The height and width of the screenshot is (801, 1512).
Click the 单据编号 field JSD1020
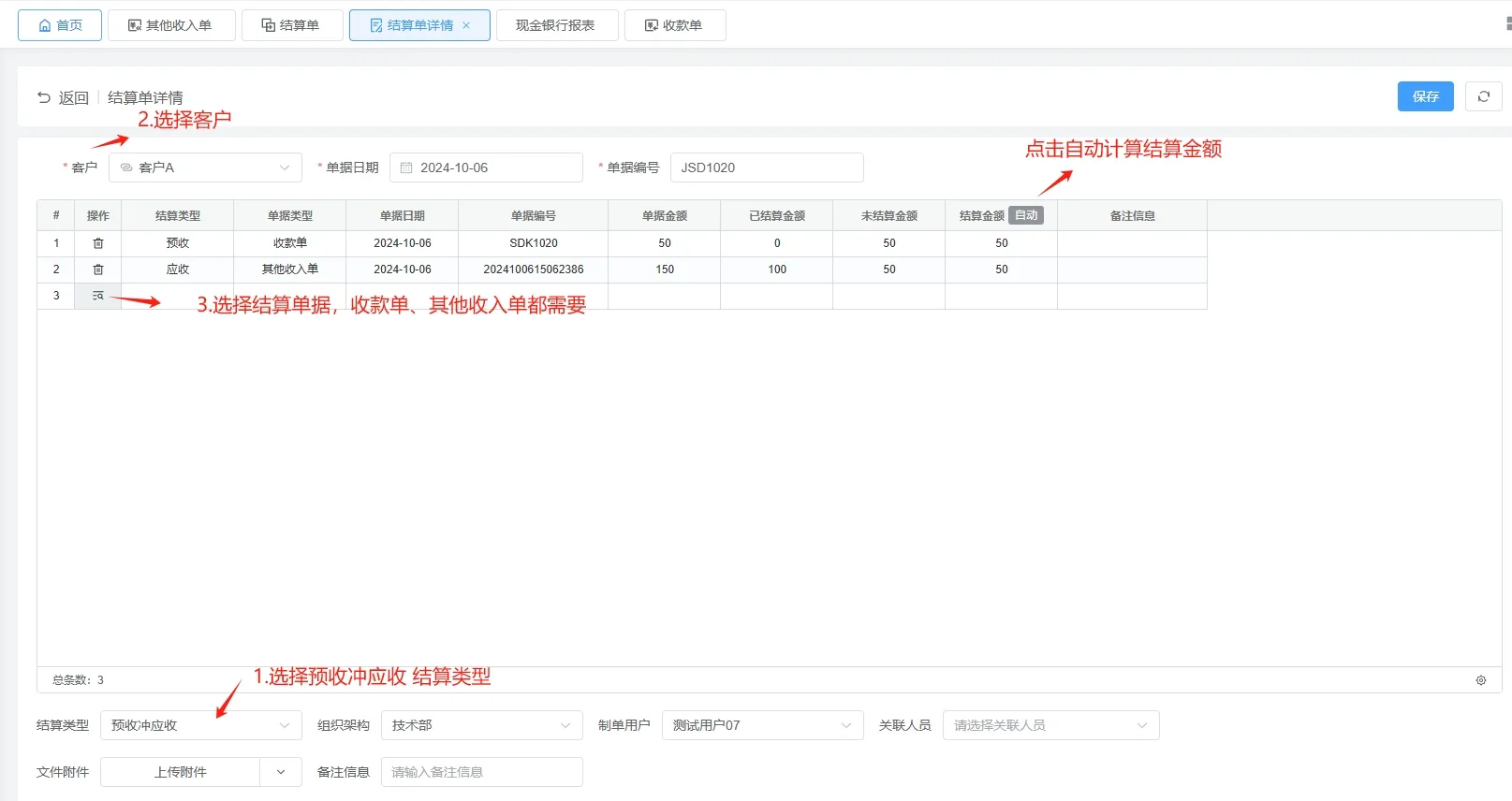pyautogui.click(x=767, y=167)
